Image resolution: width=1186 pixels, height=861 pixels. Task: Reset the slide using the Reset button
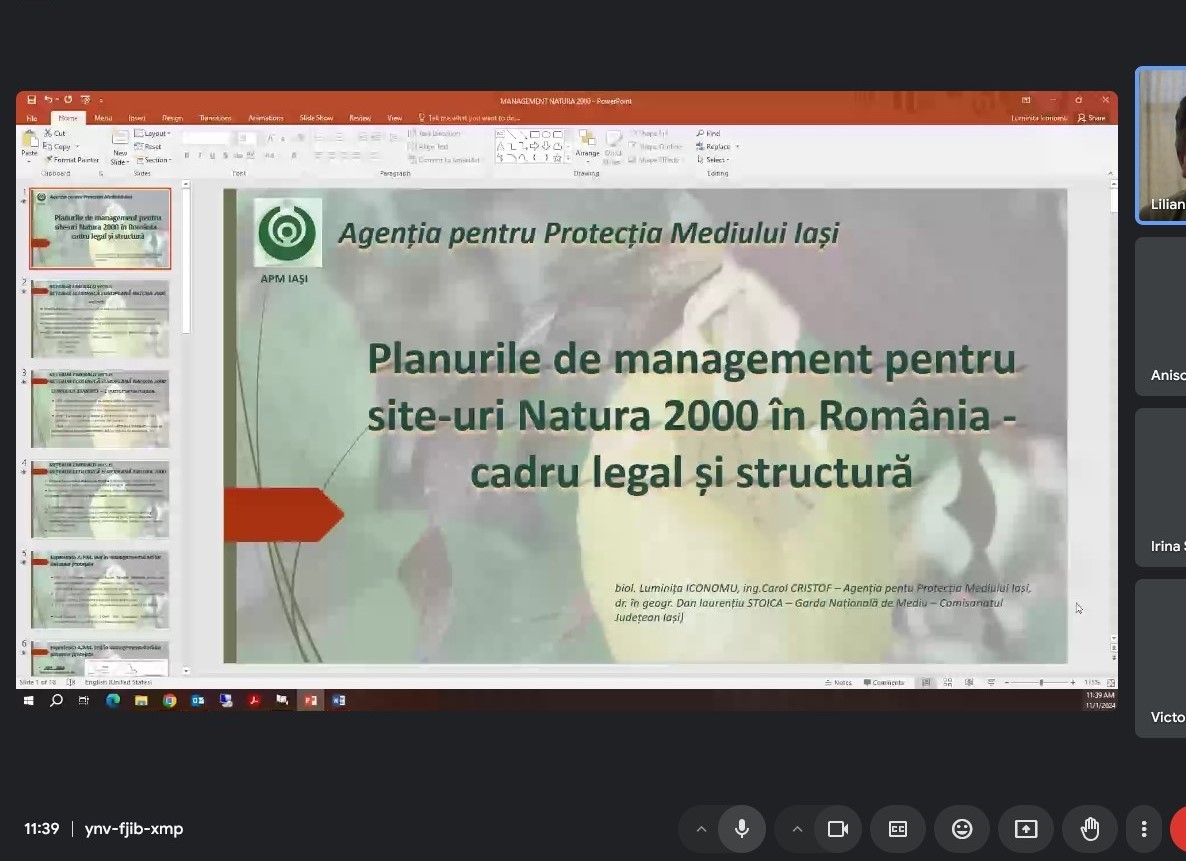click(148, 147)
